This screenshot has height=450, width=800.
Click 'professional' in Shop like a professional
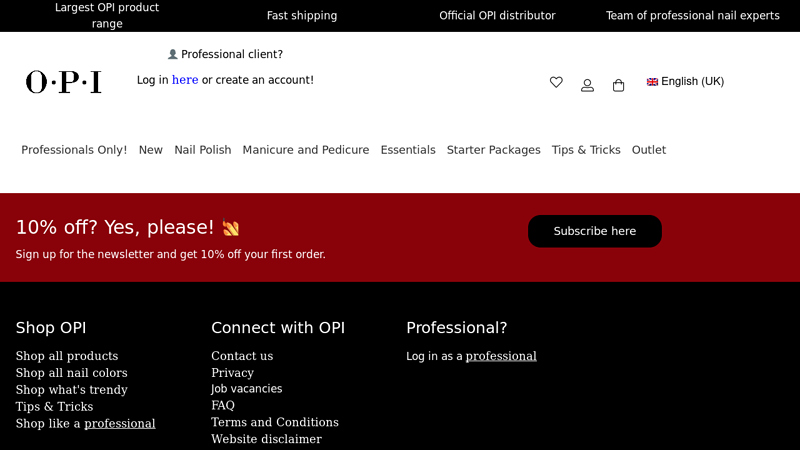click(120, 423)
